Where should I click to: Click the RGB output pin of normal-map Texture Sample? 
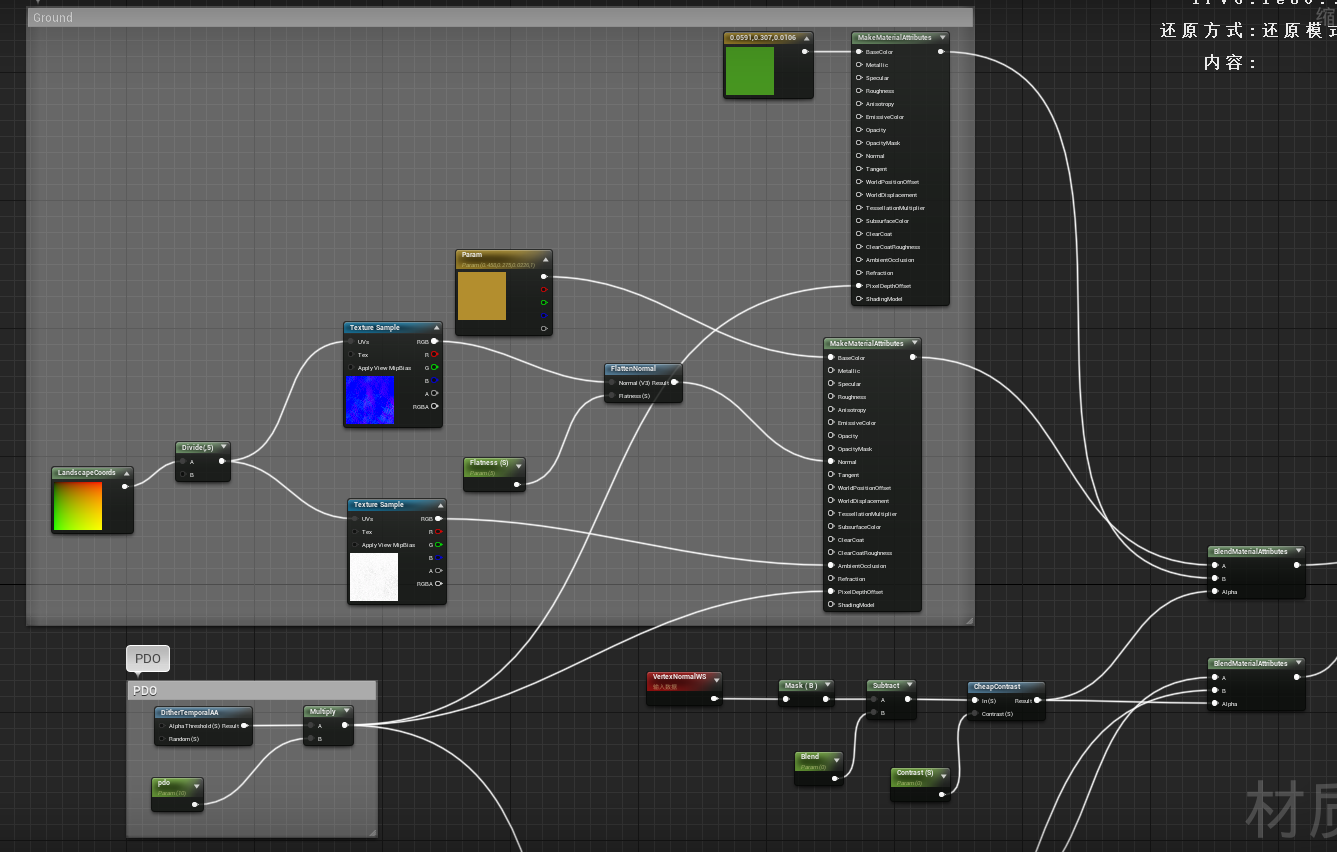coord(434,341)
